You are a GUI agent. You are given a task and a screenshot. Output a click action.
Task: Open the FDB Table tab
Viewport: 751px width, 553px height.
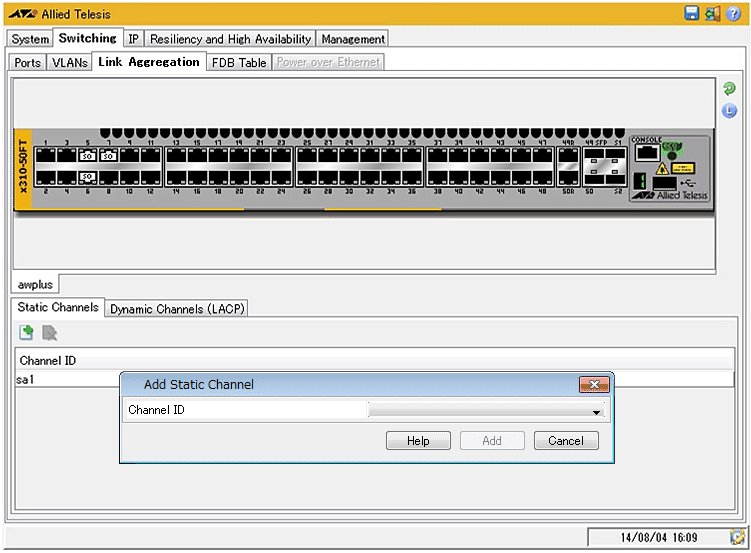tap(239, 62)
